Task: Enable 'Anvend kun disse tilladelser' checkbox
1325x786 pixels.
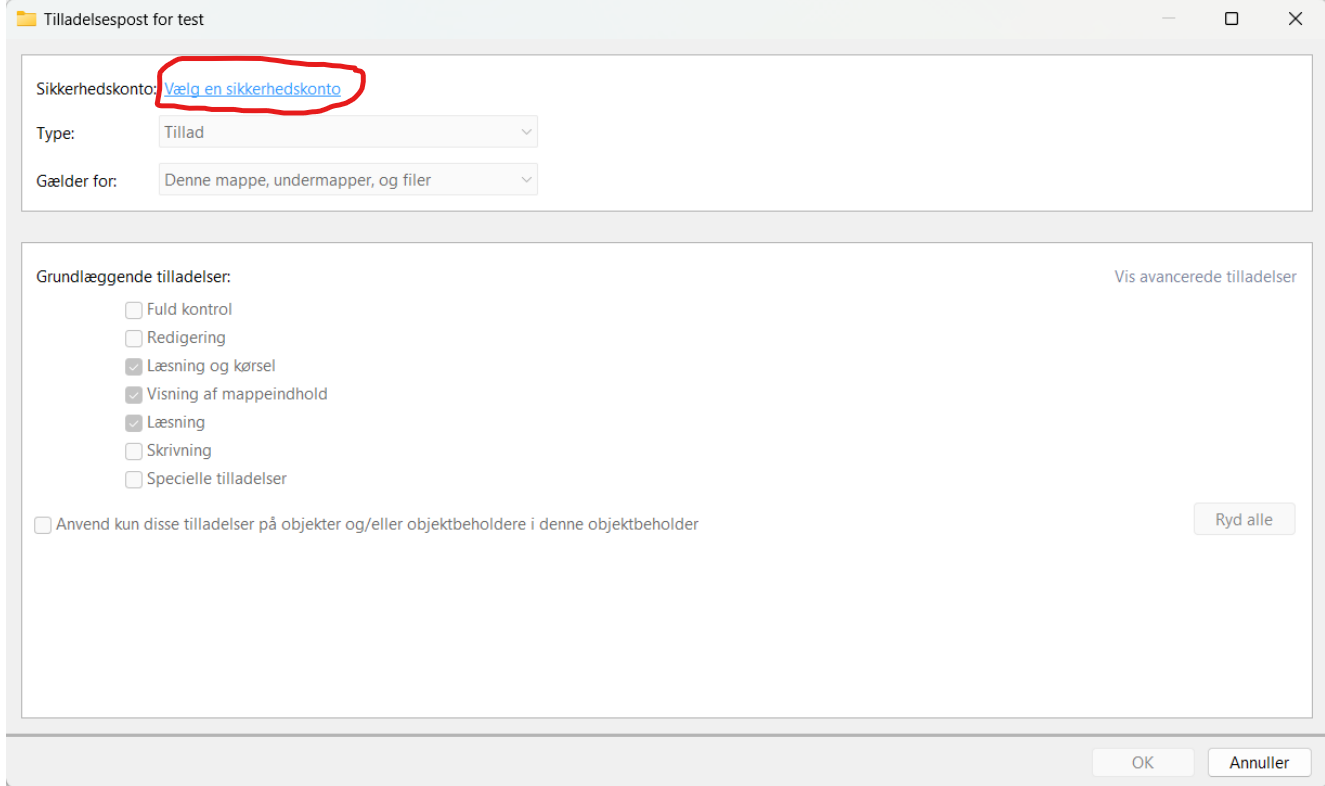Action: click(x=44, y=525)
